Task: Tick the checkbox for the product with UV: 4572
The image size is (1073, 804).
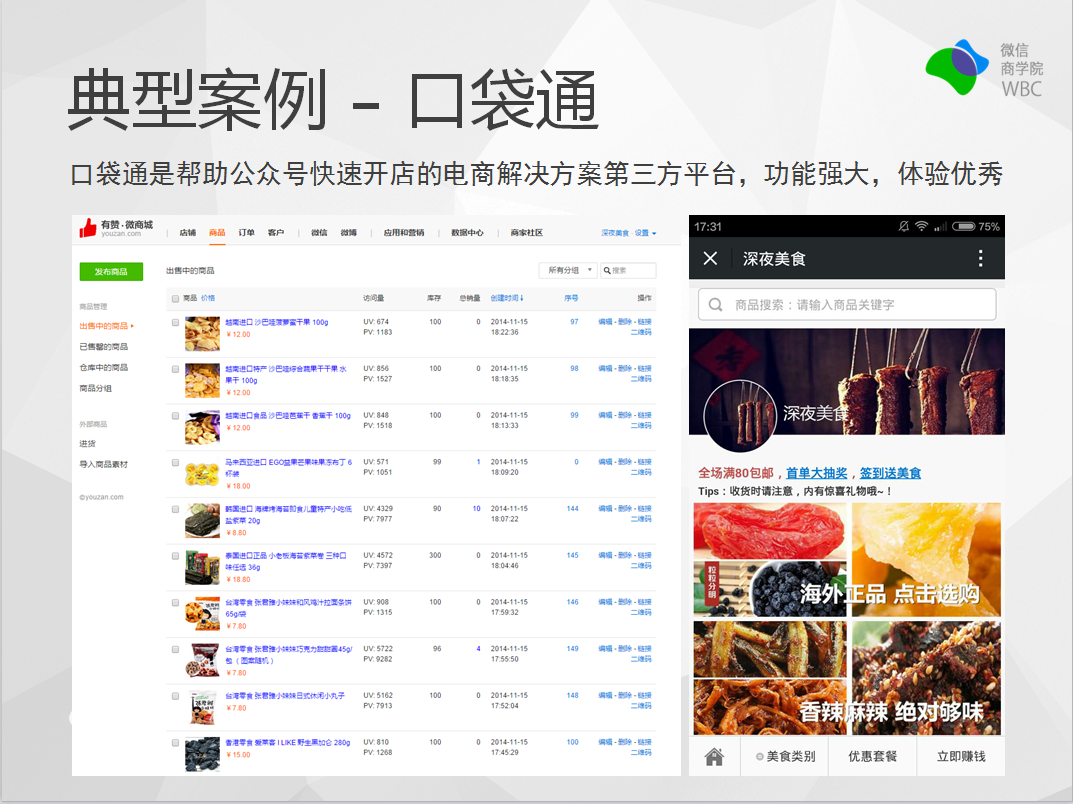Action: coord(175,556)
